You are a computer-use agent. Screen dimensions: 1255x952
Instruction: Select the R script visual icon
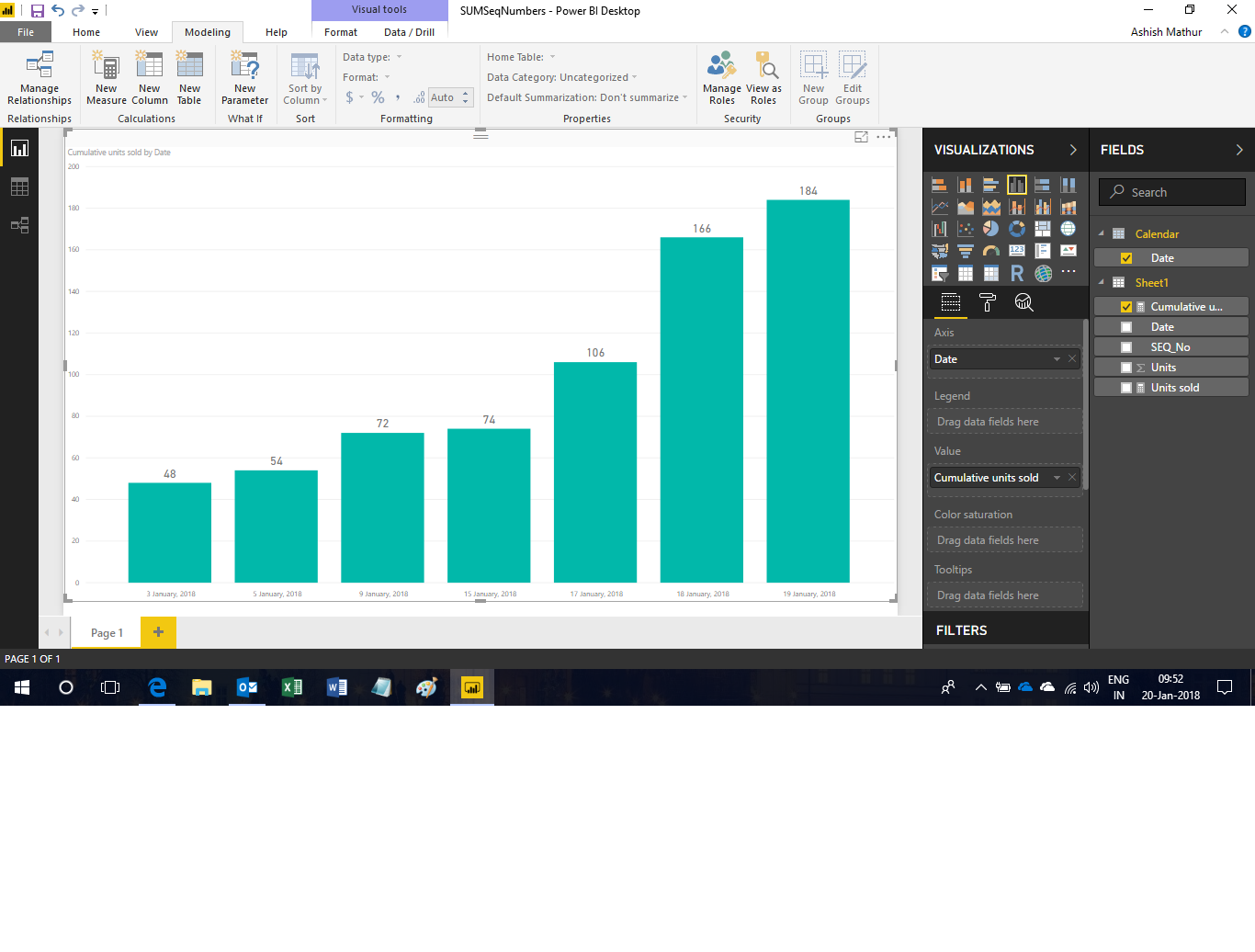1017,273
